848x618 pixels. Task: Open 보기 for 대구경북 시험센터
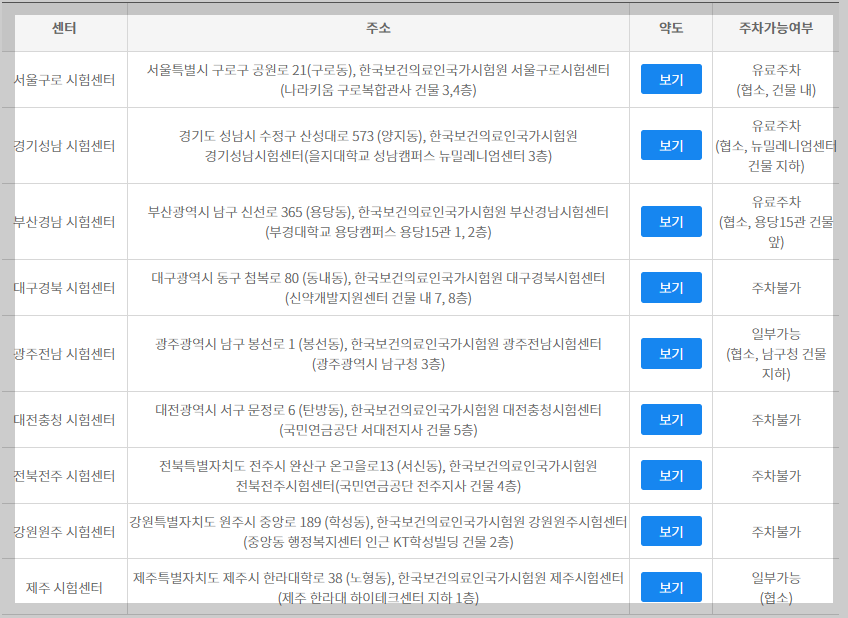[x=671, y=288]
